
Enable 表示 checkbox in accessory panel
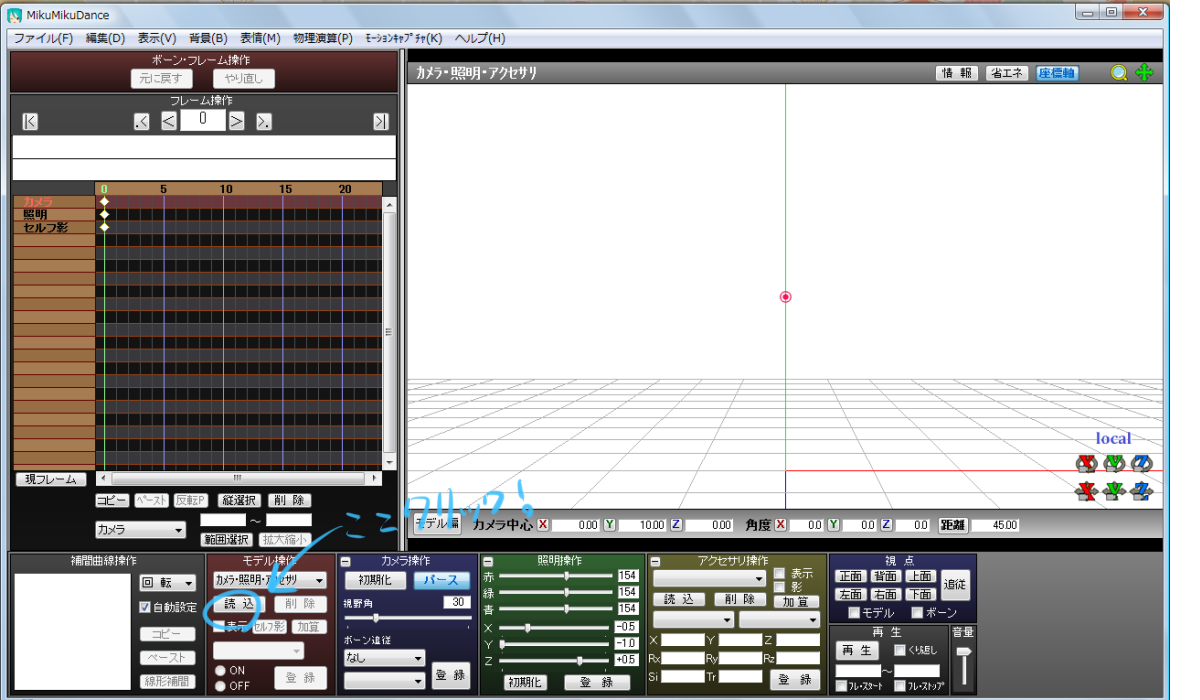pos(780,574)
